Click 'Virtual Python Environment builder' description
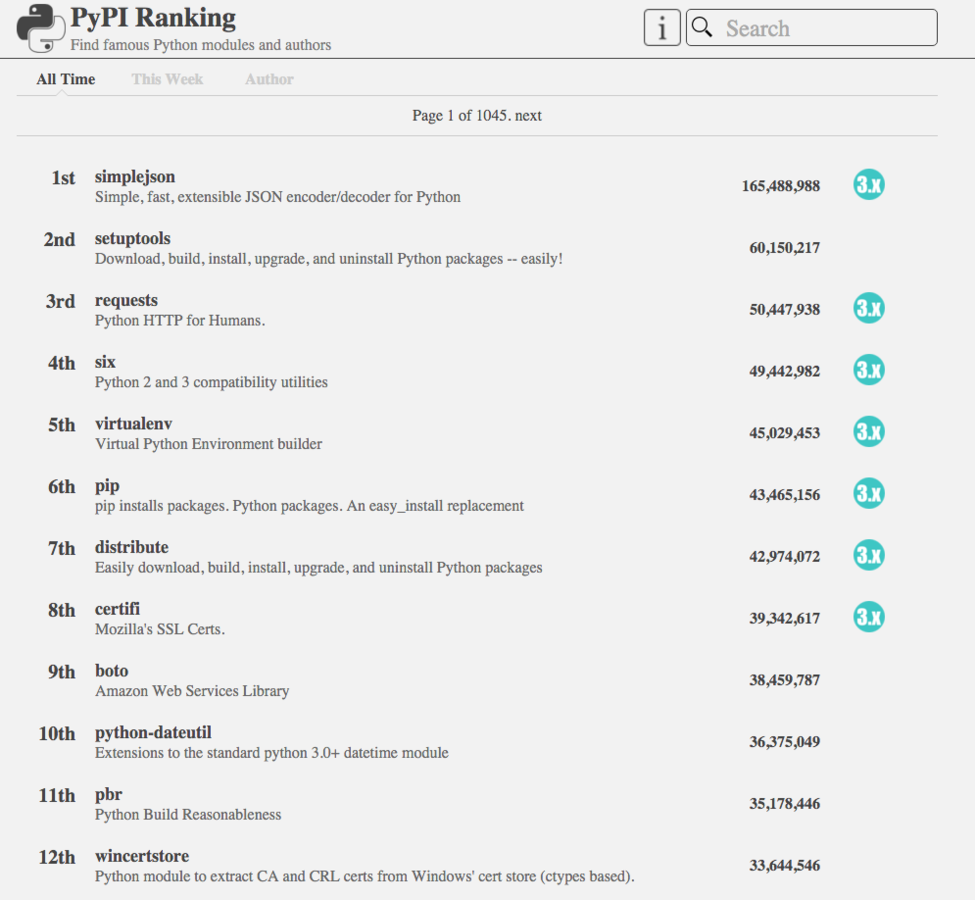 click(208, 444)
